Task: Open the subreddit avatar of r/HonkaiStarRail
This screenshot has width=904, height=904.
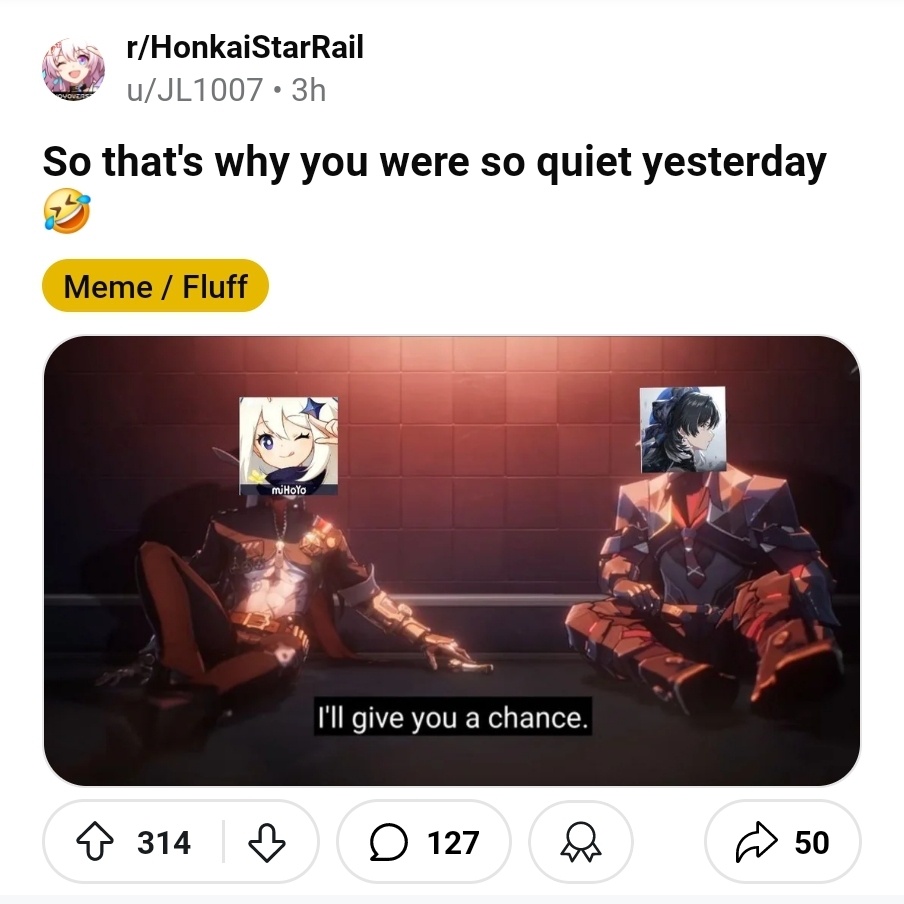Action: coord(73,69)
